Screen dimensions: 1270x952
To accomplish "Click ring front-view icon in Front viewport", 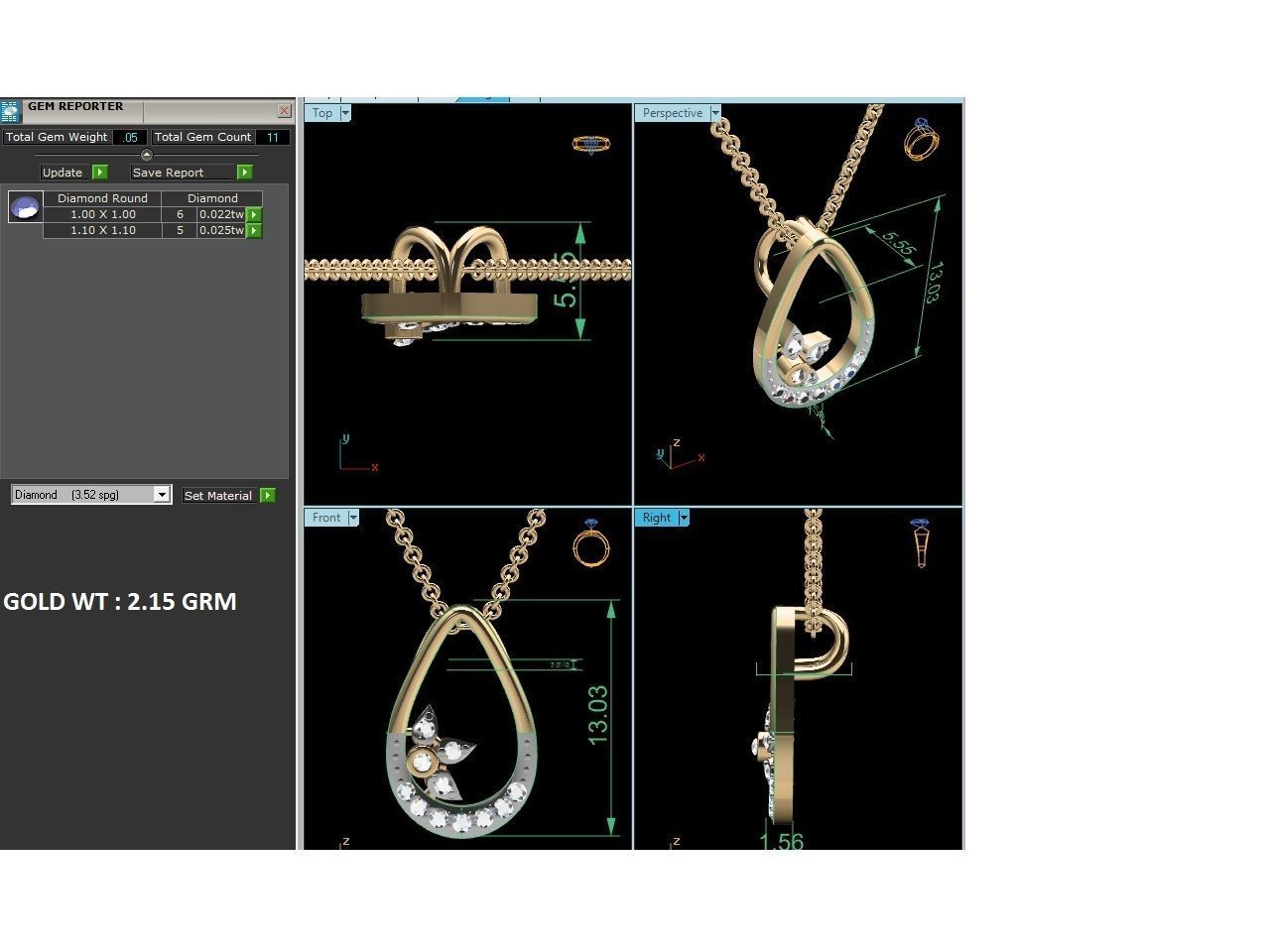I will (x=591, y=541).
